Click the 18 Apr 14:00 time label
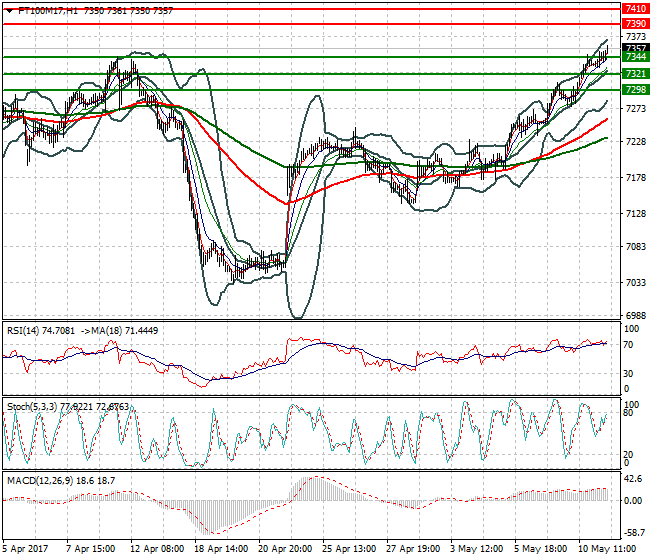The height and width of the screenshot is (560, 660). click(221, 549)
